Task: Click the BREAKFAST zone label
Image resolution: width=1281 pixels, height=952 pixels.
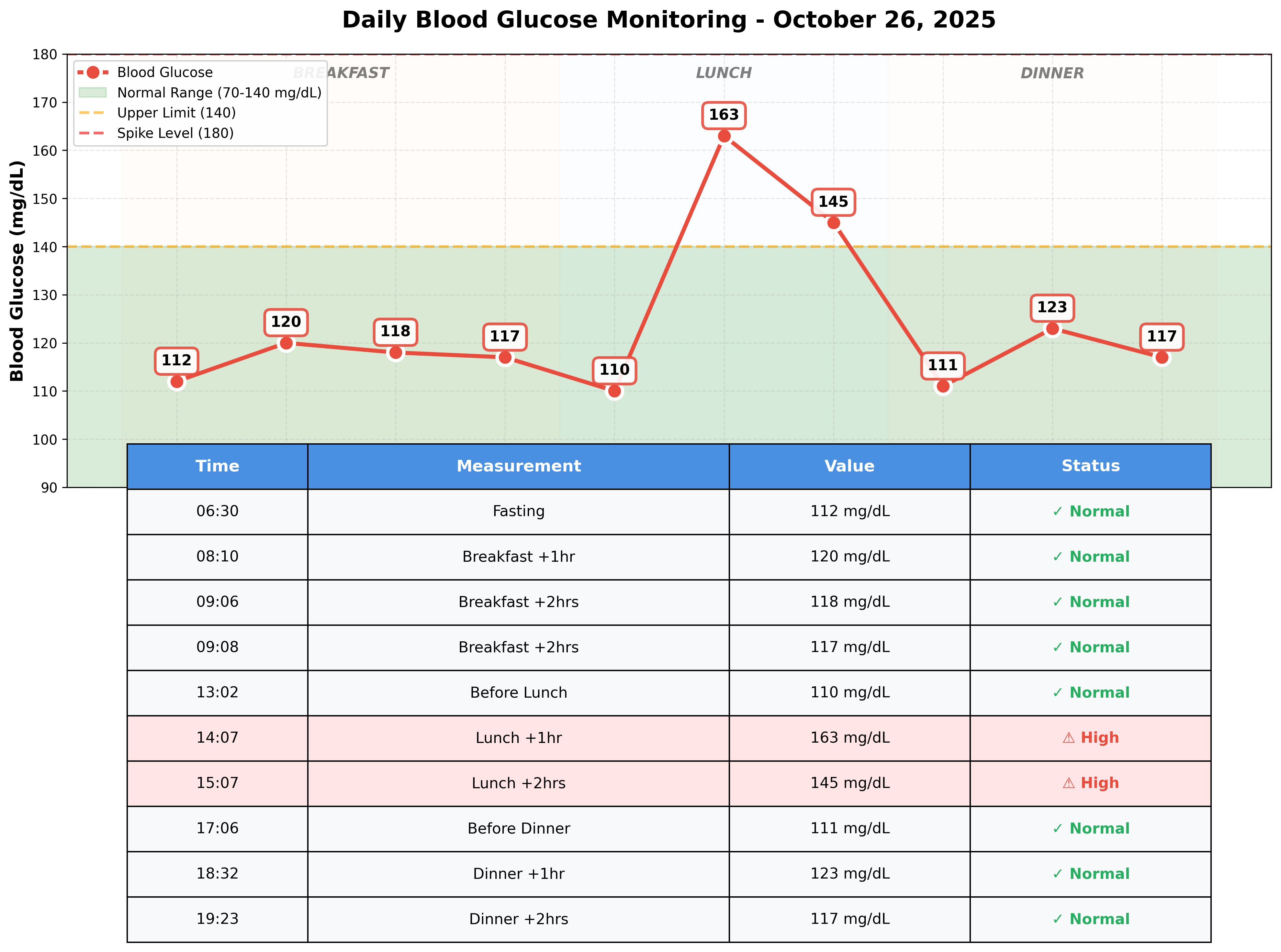Action: coord(341,73)
